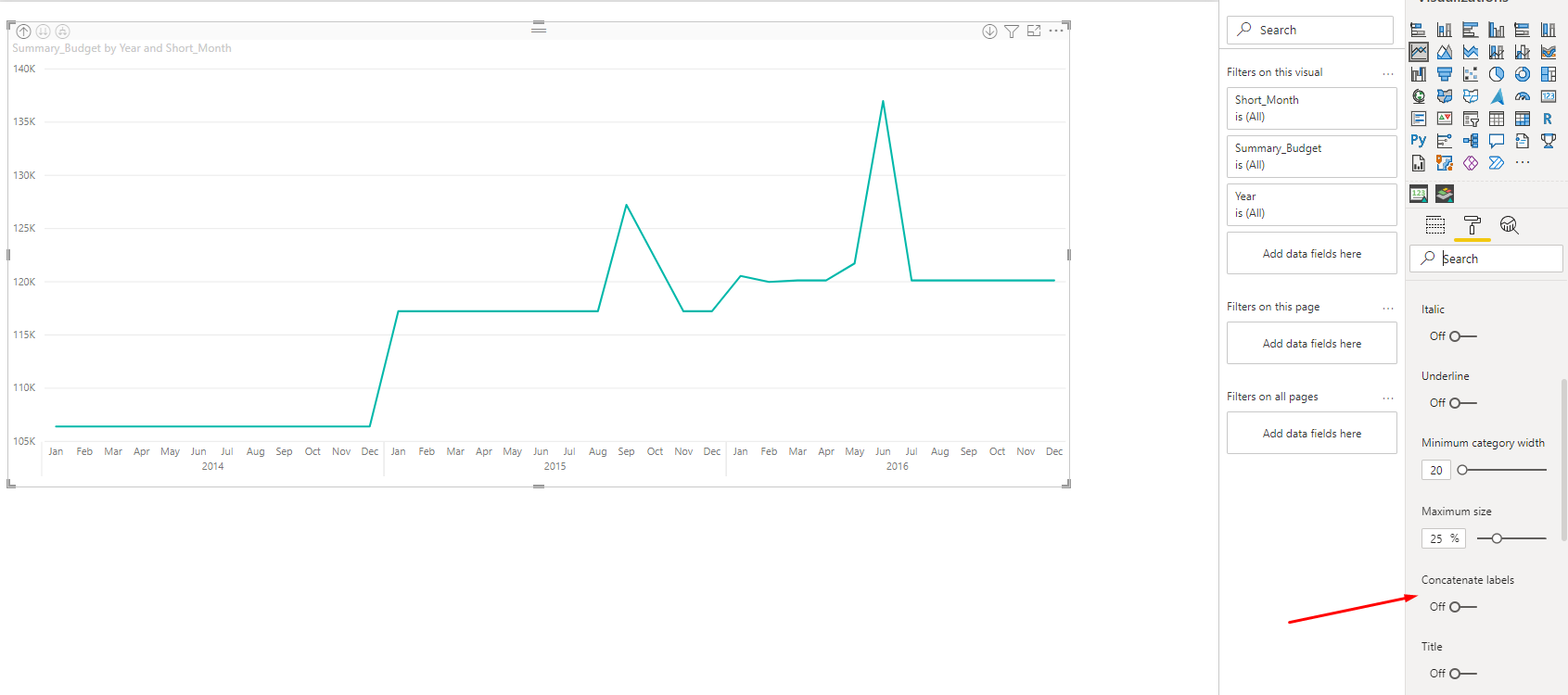Image resolution: width=1568 pixels, height=695 pixels.
Task: Get more visuals via ellipsis
Action: tap(1523, 162)
